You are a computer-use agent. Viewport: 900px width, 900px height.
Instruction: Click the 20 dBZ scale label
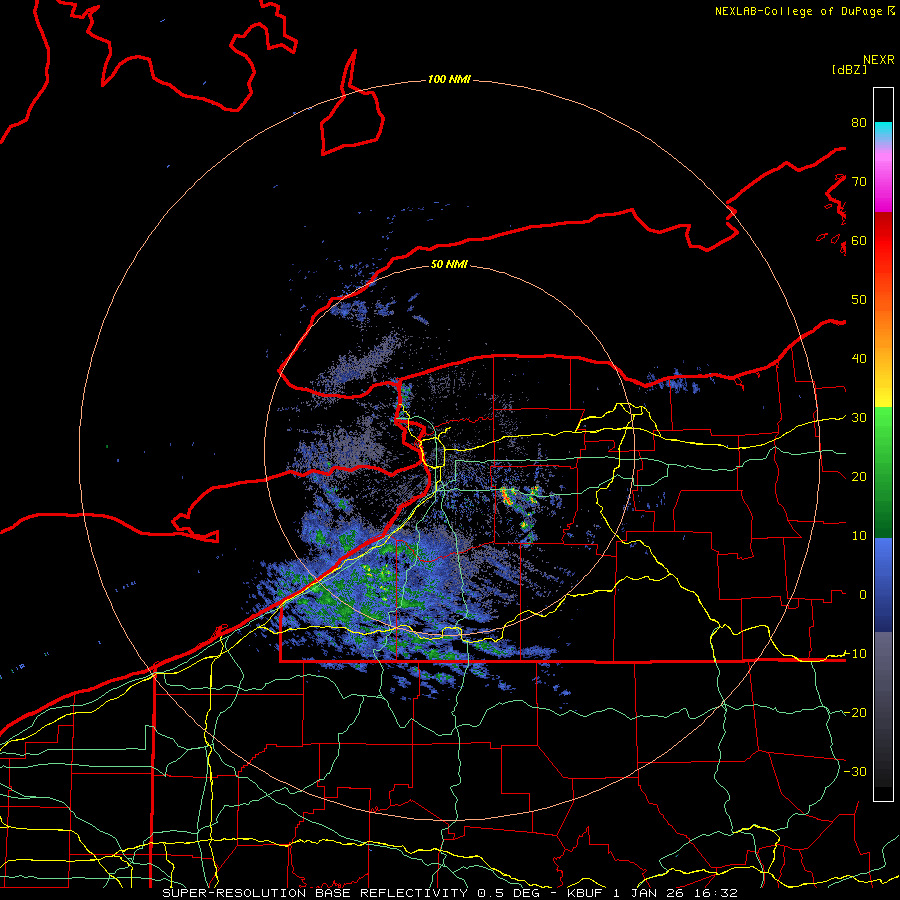pos(859,477)
